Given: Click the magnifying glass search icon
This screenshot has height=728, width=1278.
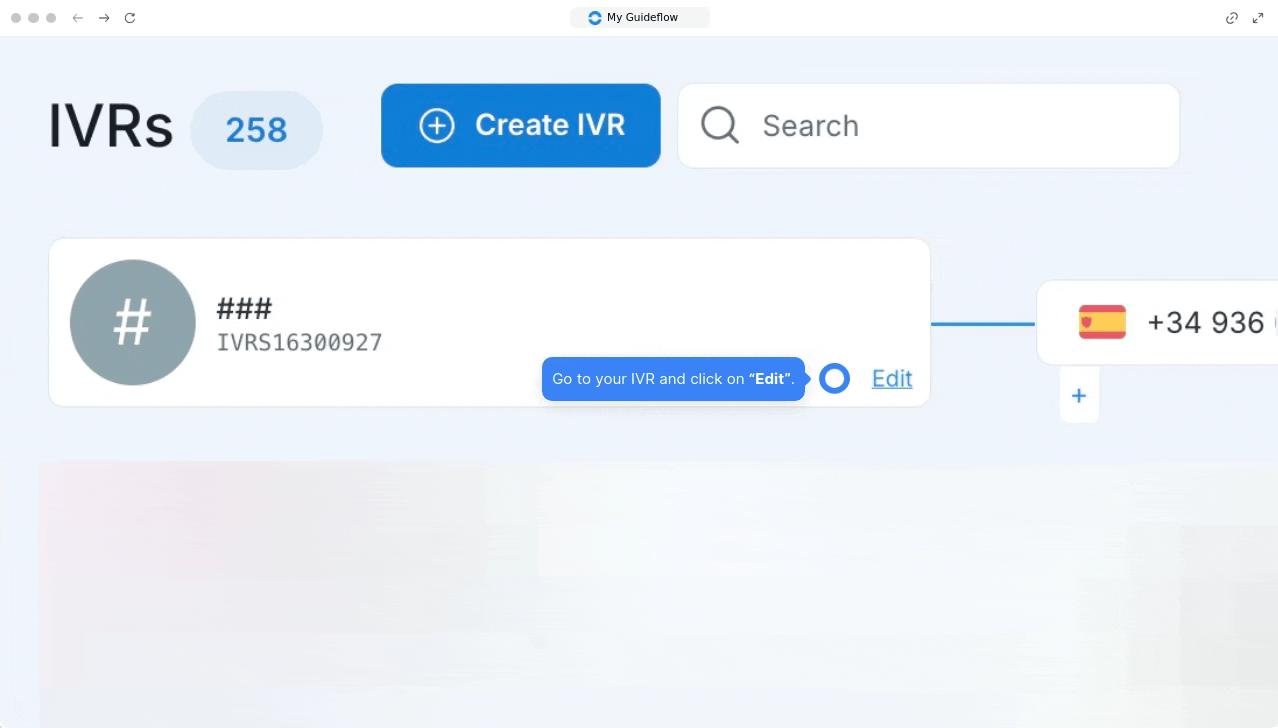Looking at the screenshot, I should pos(719,126).
